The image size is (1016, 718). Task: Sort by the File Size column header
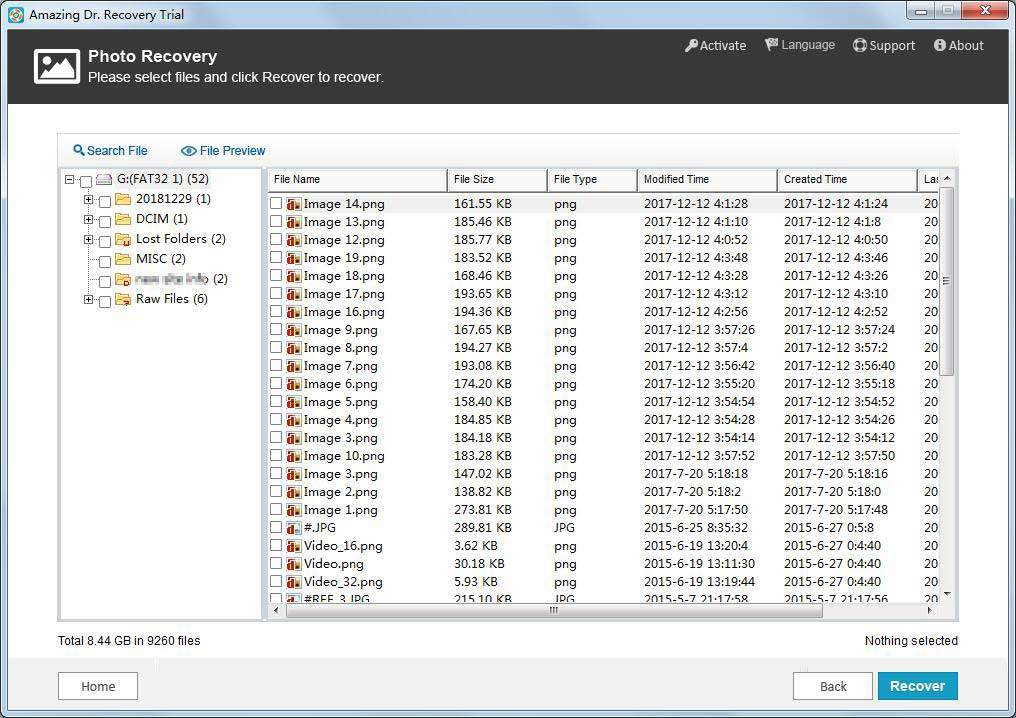tap(497, 180)
